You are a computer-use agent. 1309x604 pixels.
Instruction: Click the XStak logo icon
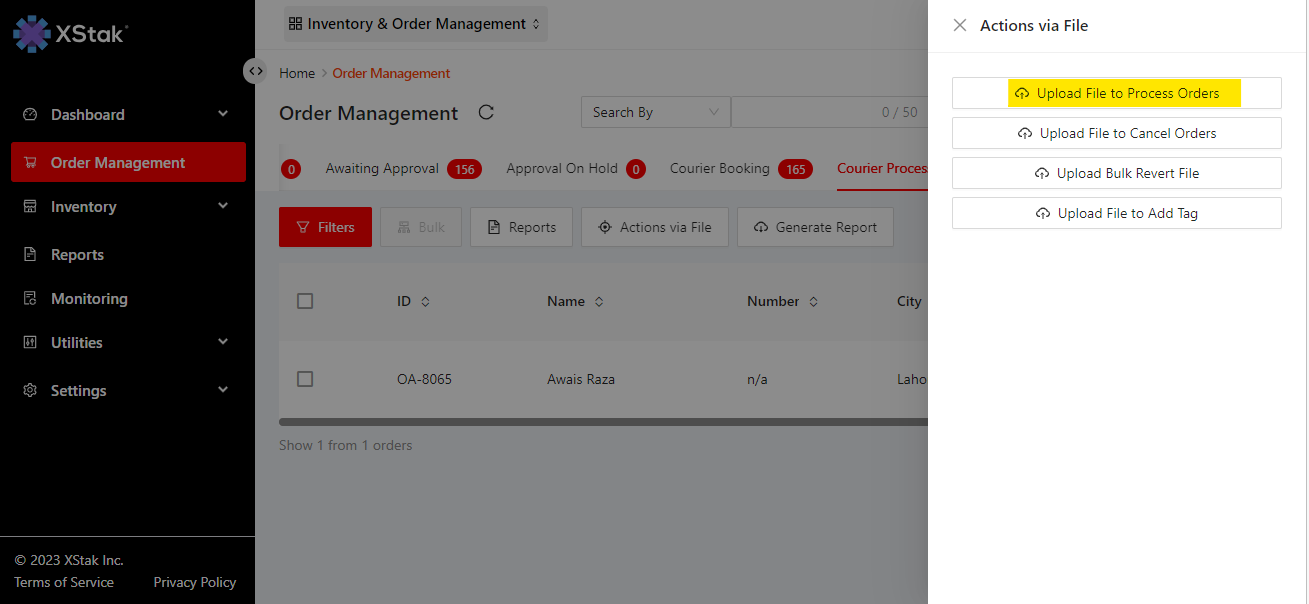31,33
